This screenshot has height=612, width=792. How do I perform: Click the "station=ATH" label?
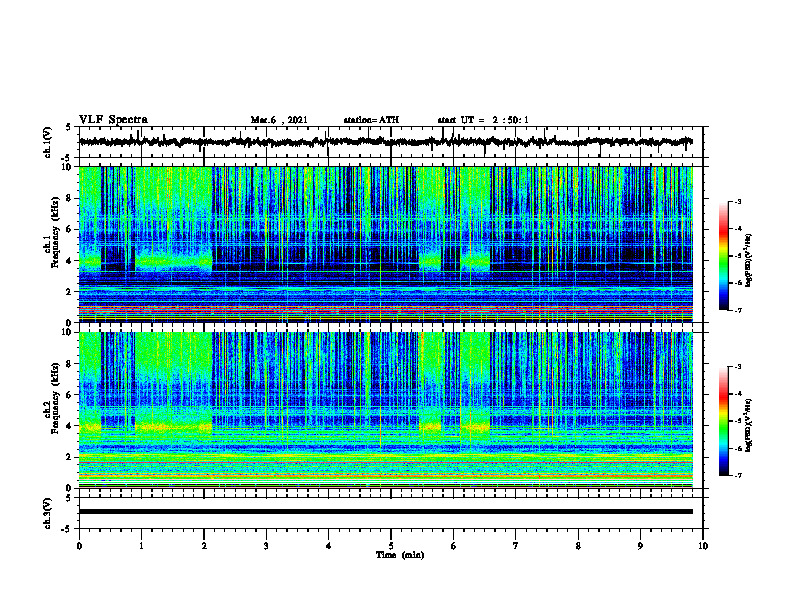[x=371, y=120]
